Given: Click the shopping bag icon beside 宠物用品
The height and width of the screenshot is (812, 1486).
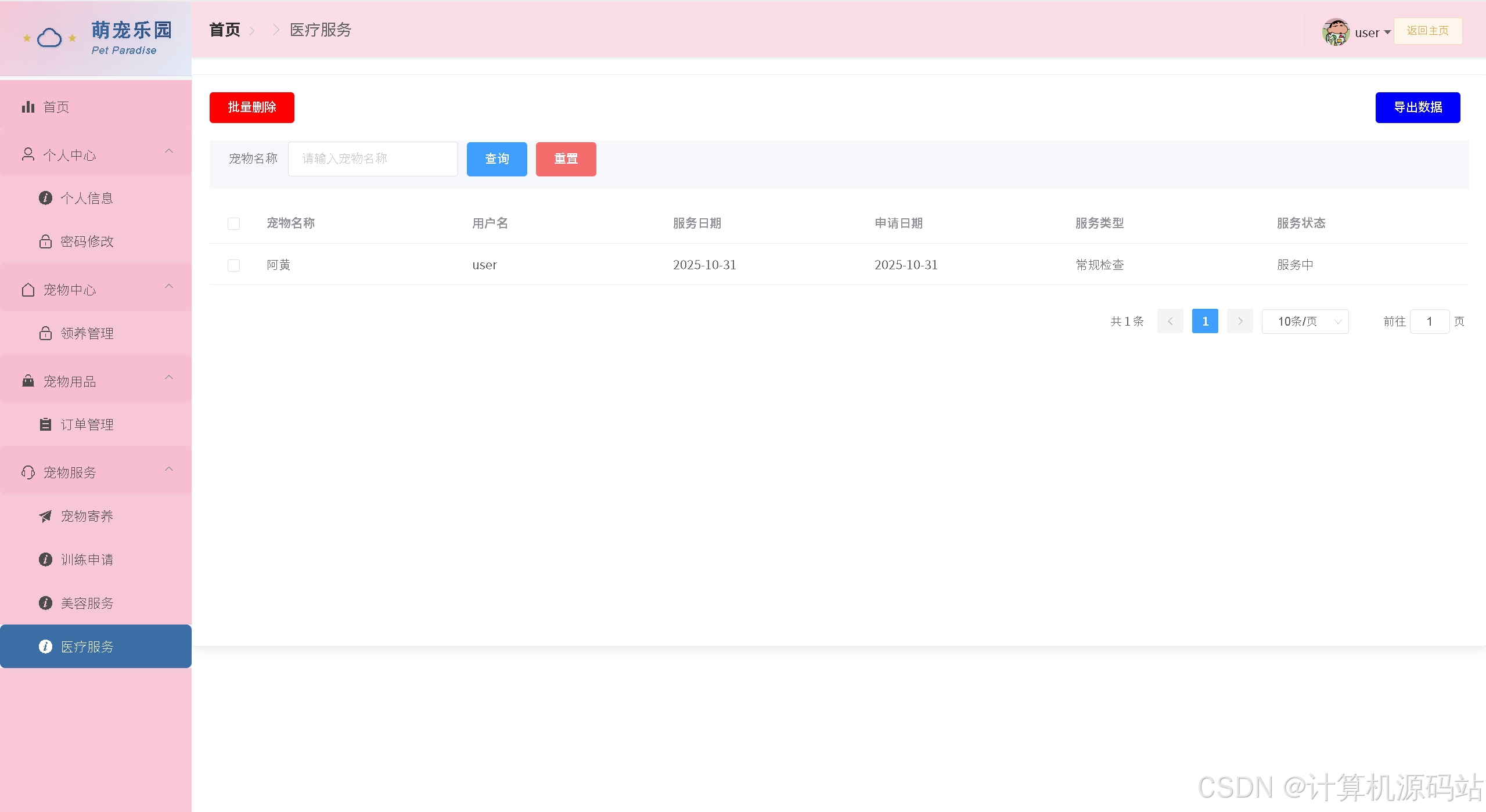Looking at the screenshot, I should (x=28, y=381).
